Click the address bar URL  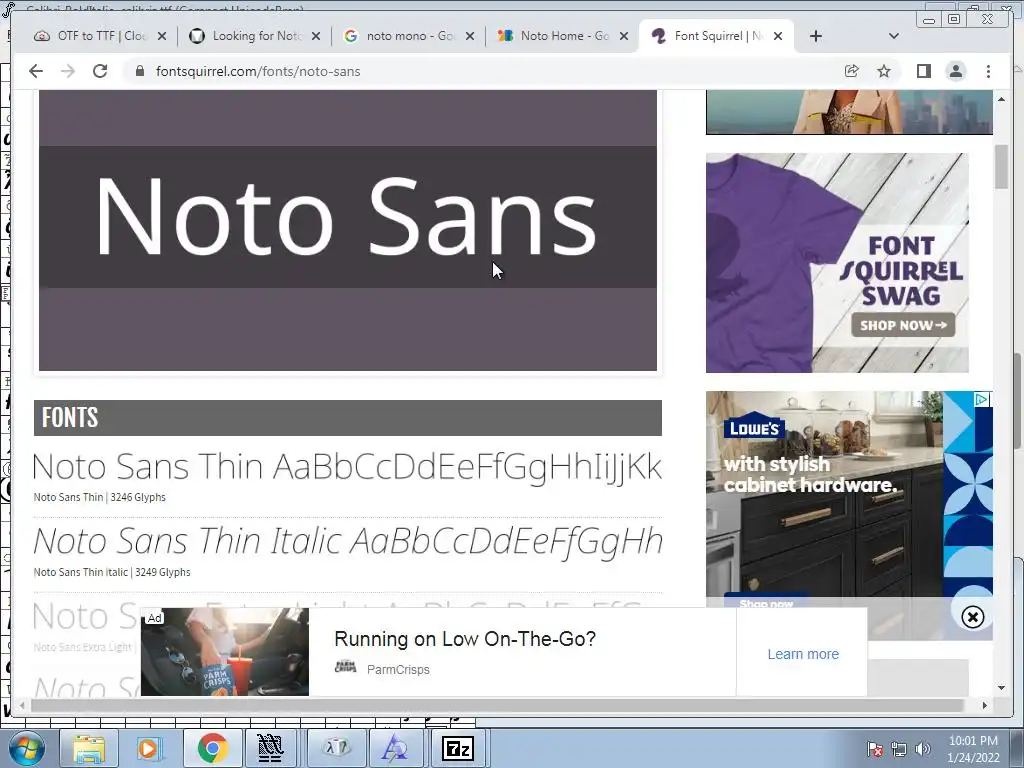tap(258, 71)
